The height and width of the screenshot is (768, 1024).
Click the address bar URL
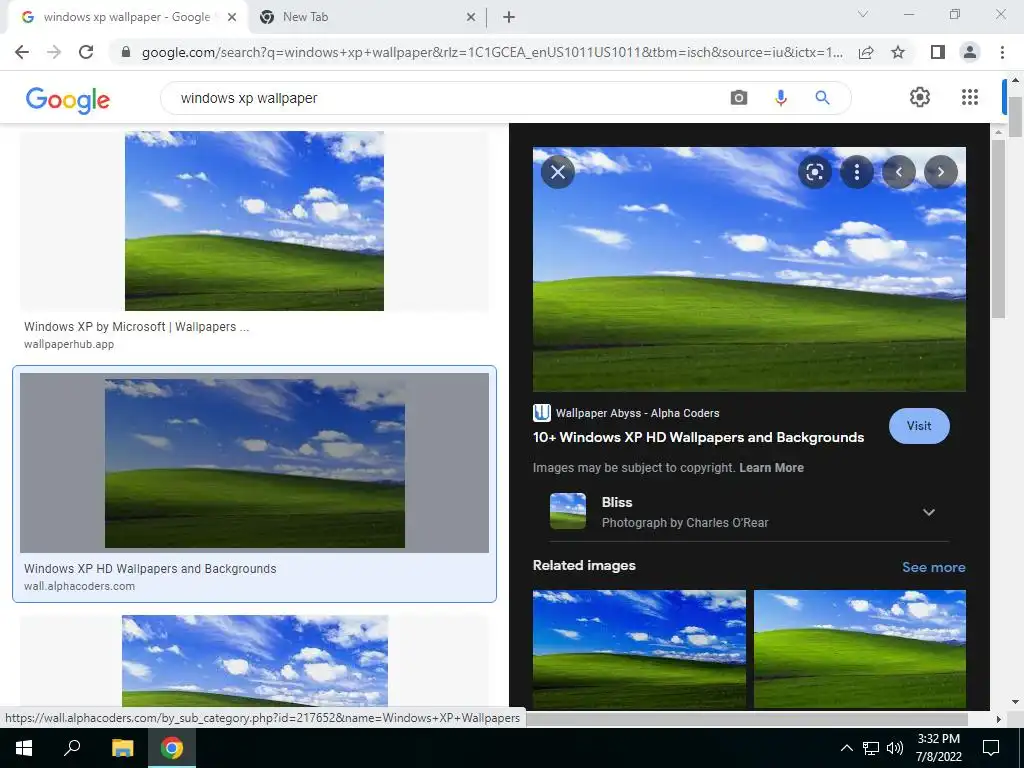(492, 52)
